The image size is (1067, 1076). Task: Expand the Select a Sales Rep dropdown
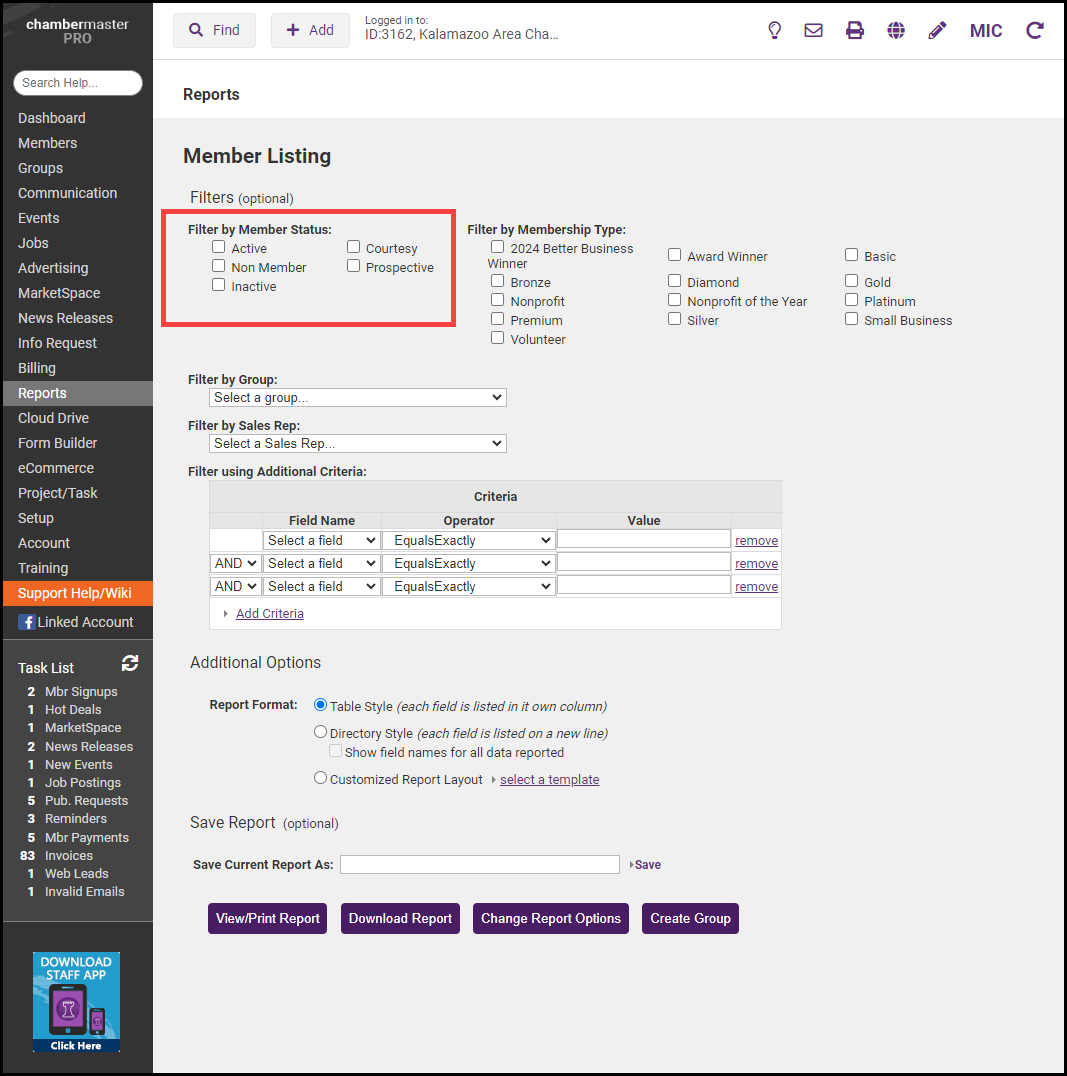pyautogui.click(x=358, y=443)
